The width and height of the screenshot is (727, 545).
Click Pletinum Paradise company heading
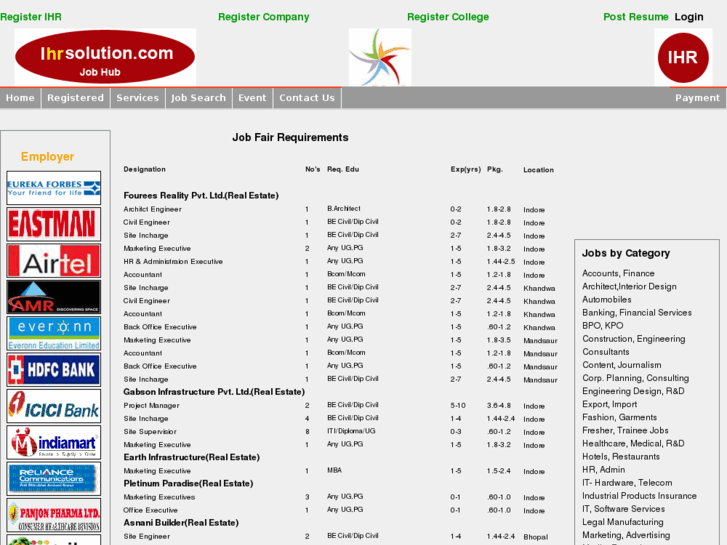click(x=188, y=483)
